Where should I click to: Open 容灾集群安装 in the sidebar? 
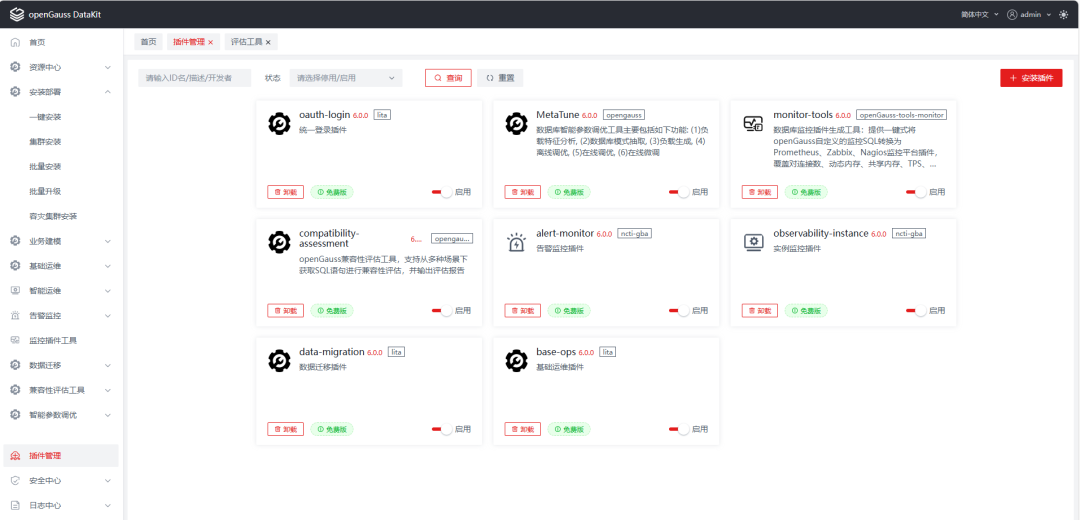[53, 216]
